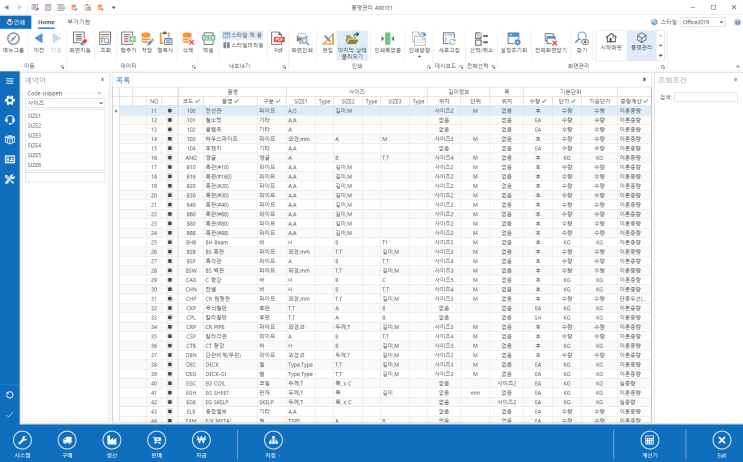
Task: Open Quick Access Toolbar customize arrow
Action: pos(114,8)
